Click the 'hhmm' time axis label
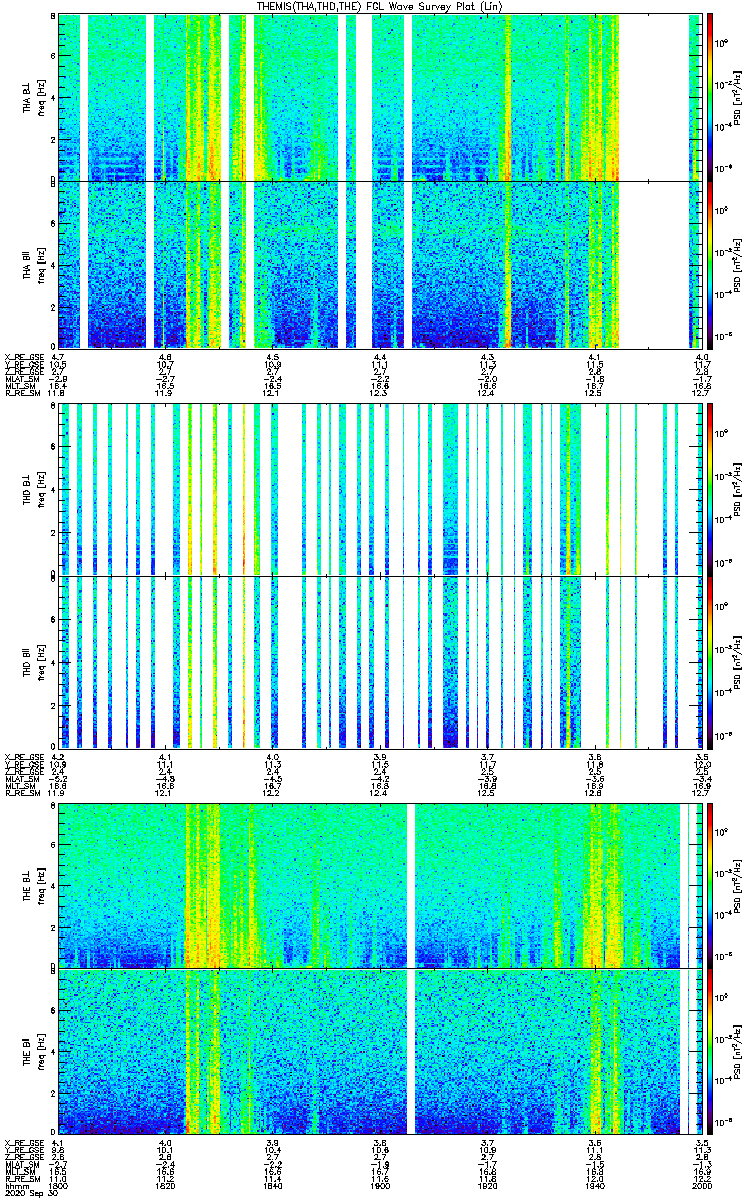The height and width of the screenshot is (1200, 750). (x=15, y=1186)
